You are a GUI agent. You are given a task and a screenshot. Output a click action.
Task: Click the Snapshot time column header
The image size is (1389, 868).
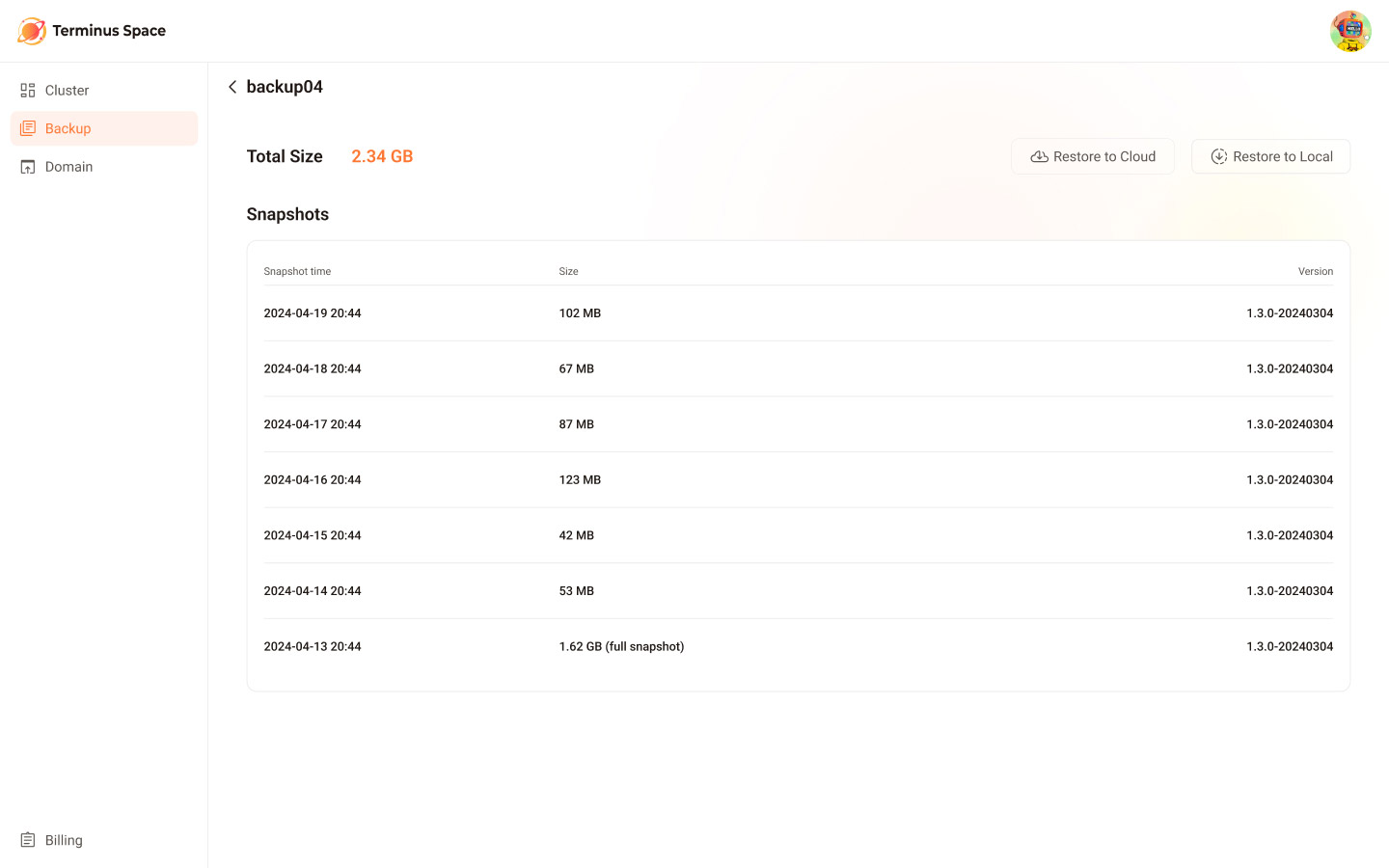(x=297, y=272)
